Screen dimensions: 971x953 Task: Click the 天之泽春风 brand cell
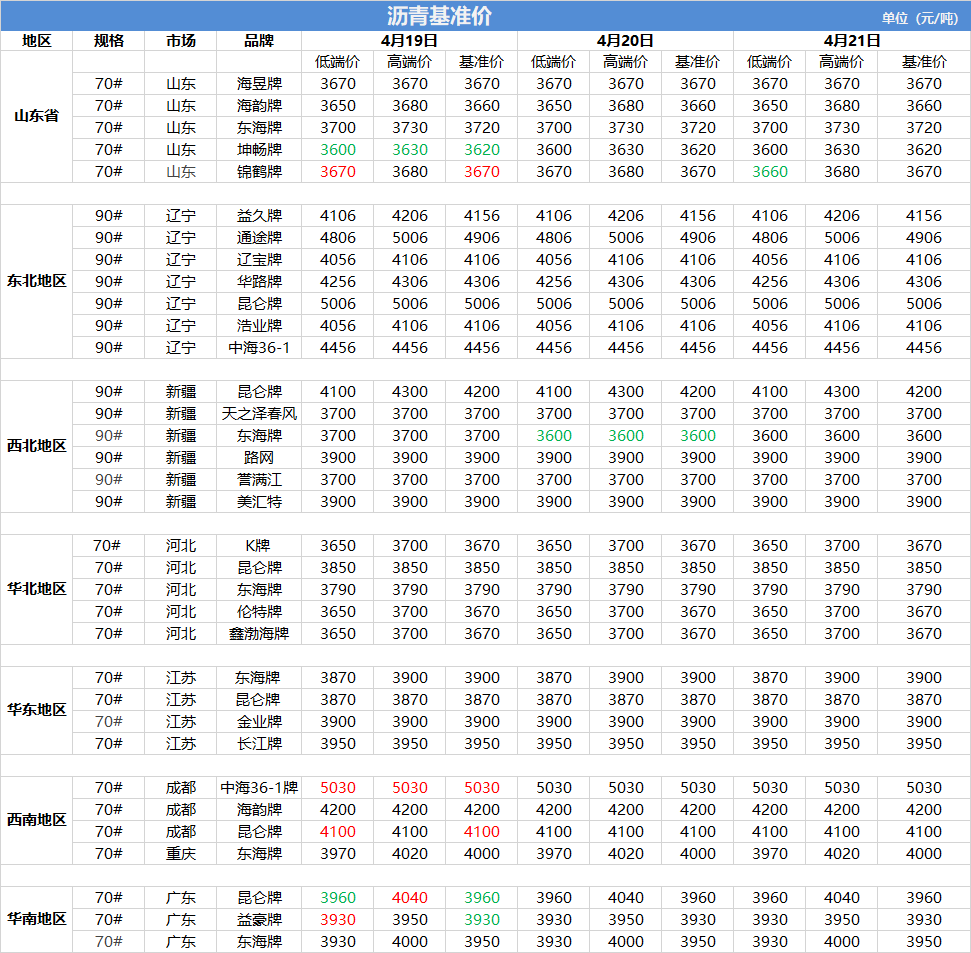pos(259,414)
